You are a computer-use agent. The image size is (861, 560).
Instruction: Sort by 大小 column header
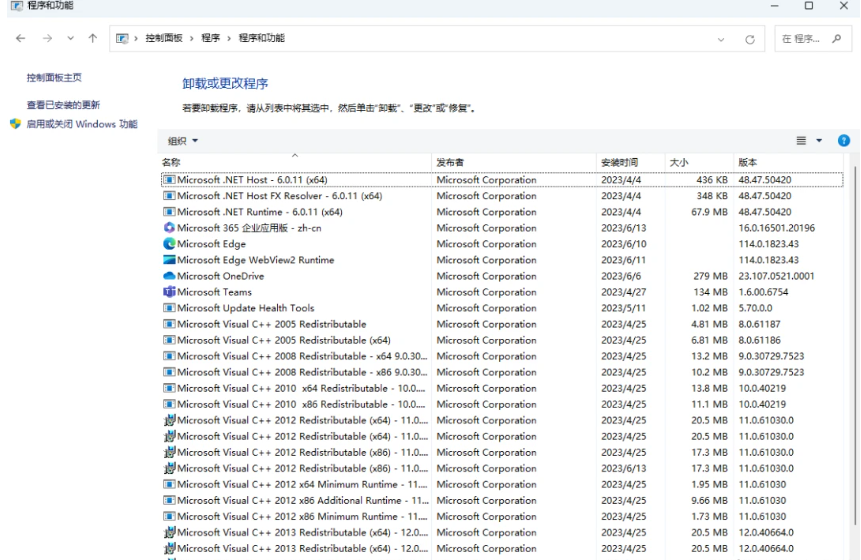point(699,162)
